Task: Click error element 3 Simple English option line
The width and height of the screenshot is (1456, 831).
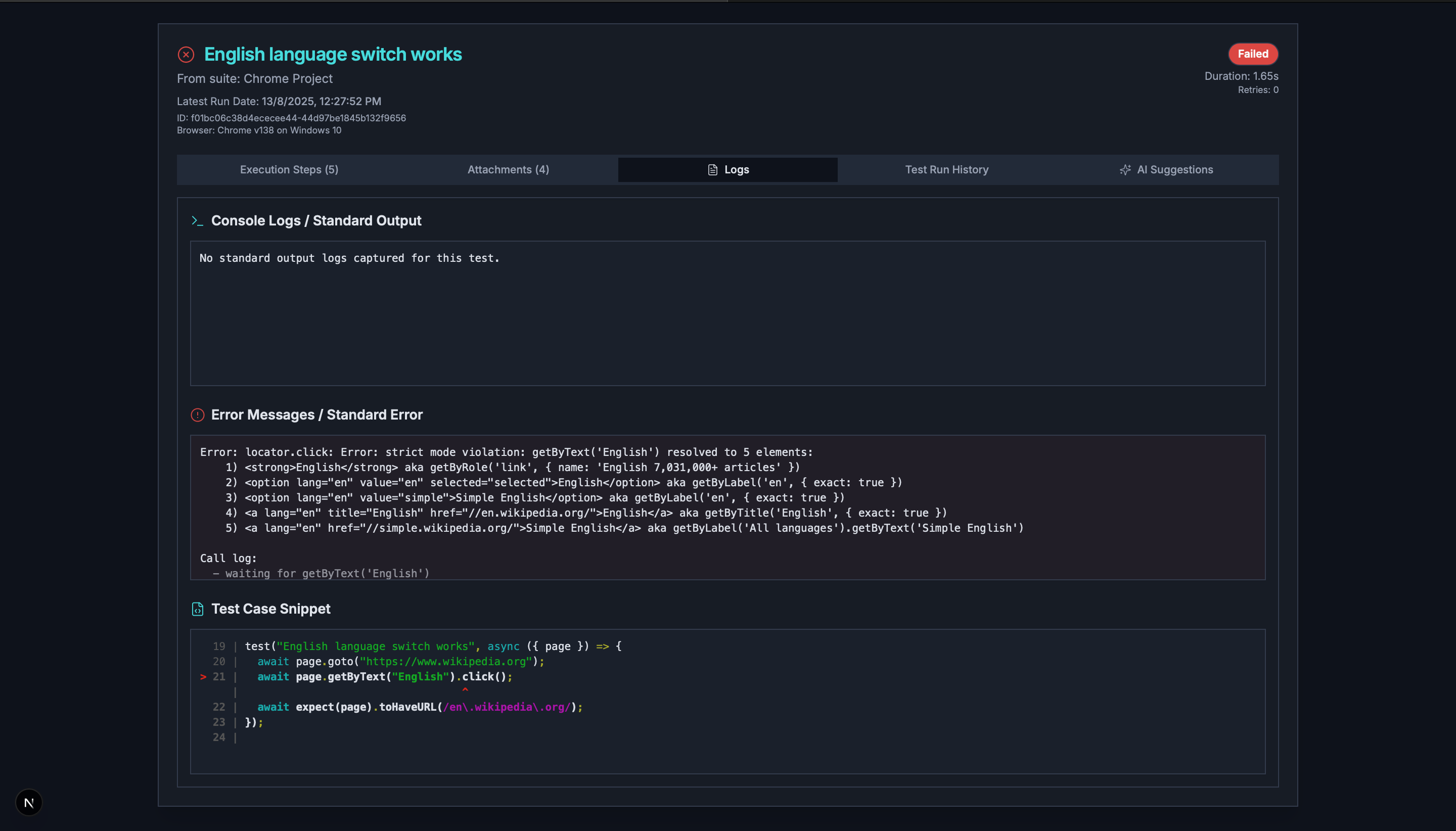Action: click(535, 498)
